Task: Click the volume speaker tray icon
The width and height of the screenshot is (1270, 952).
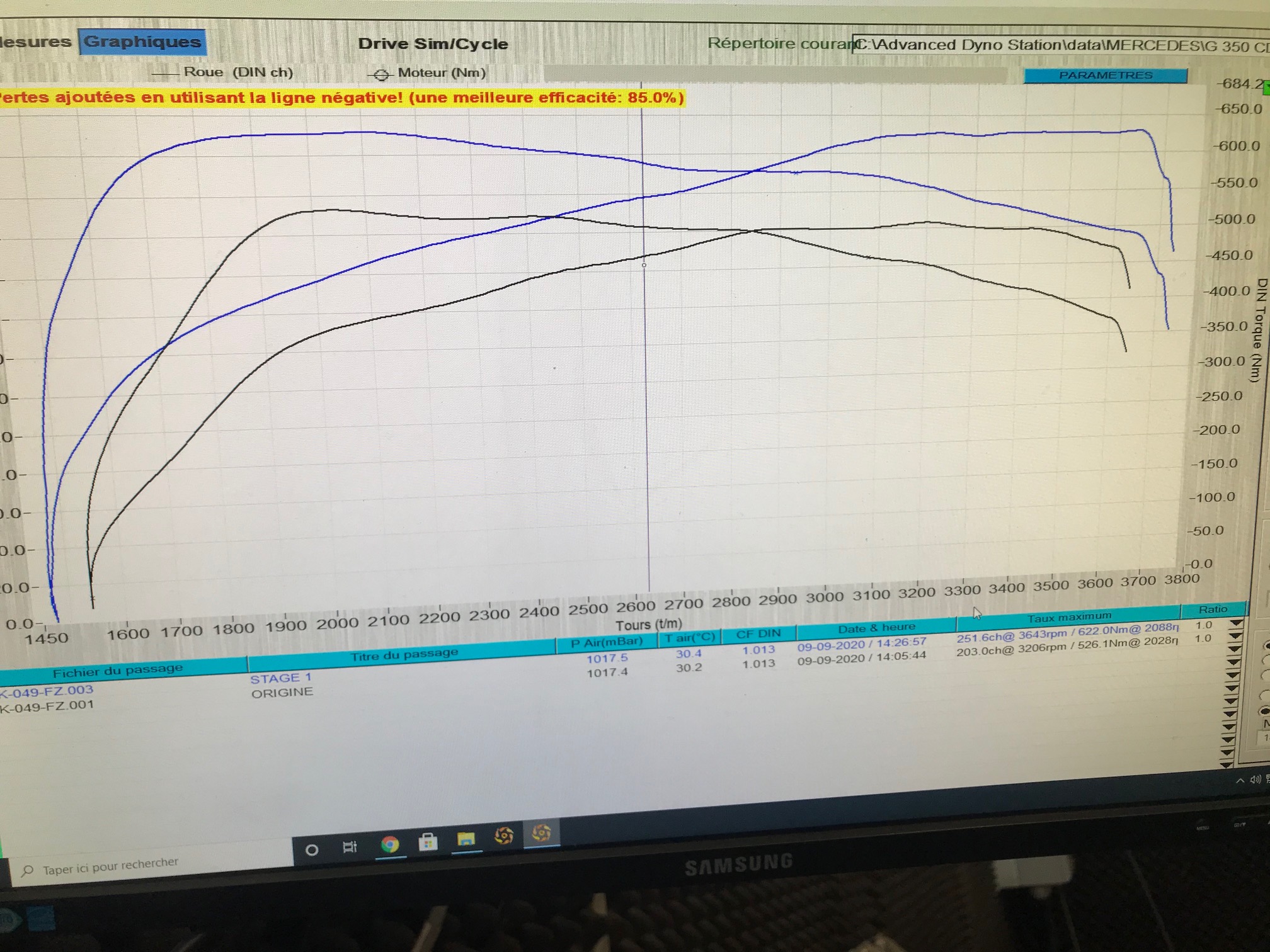Action: (x=1256, y=779)
